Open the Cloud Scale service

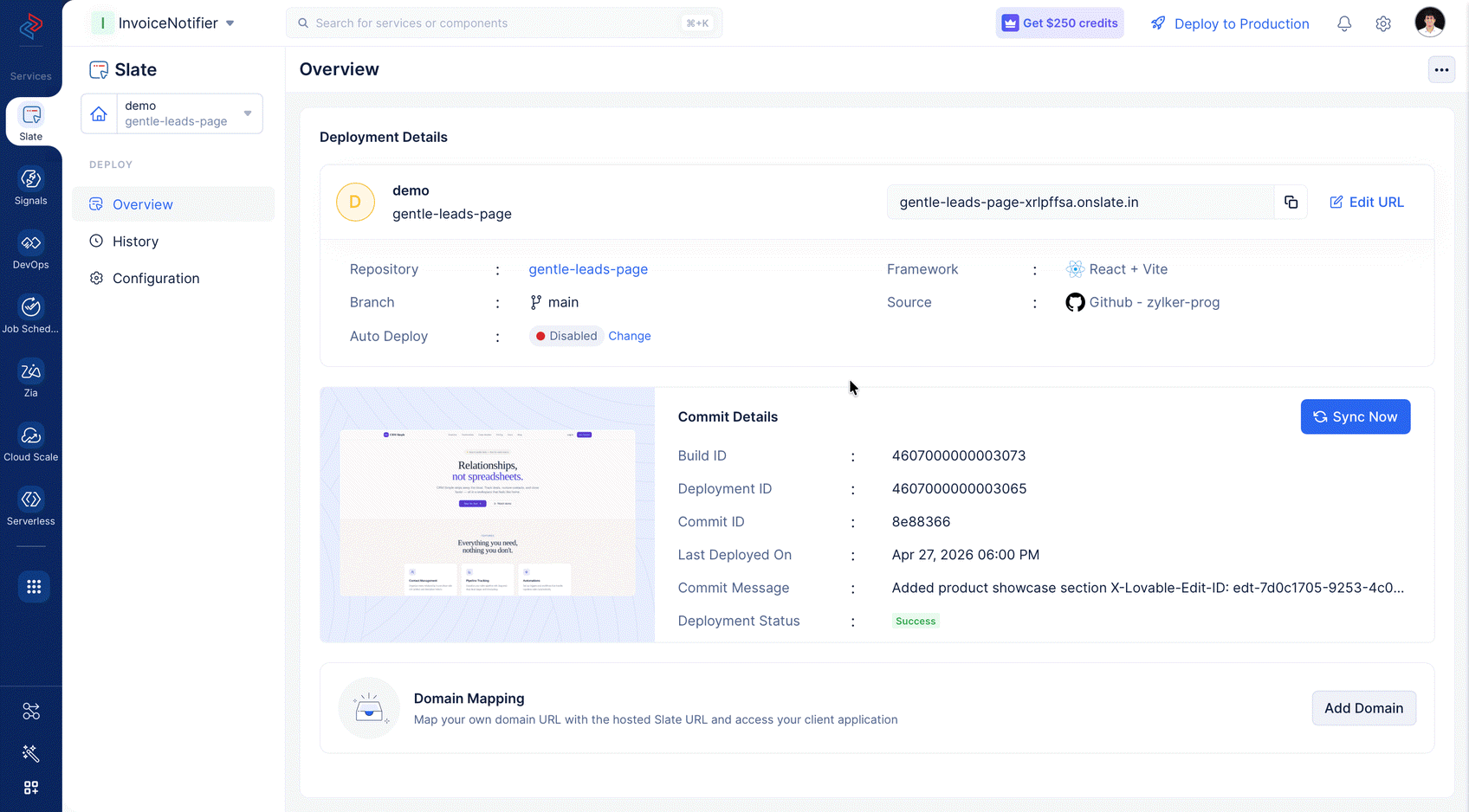tap(31, 443)
